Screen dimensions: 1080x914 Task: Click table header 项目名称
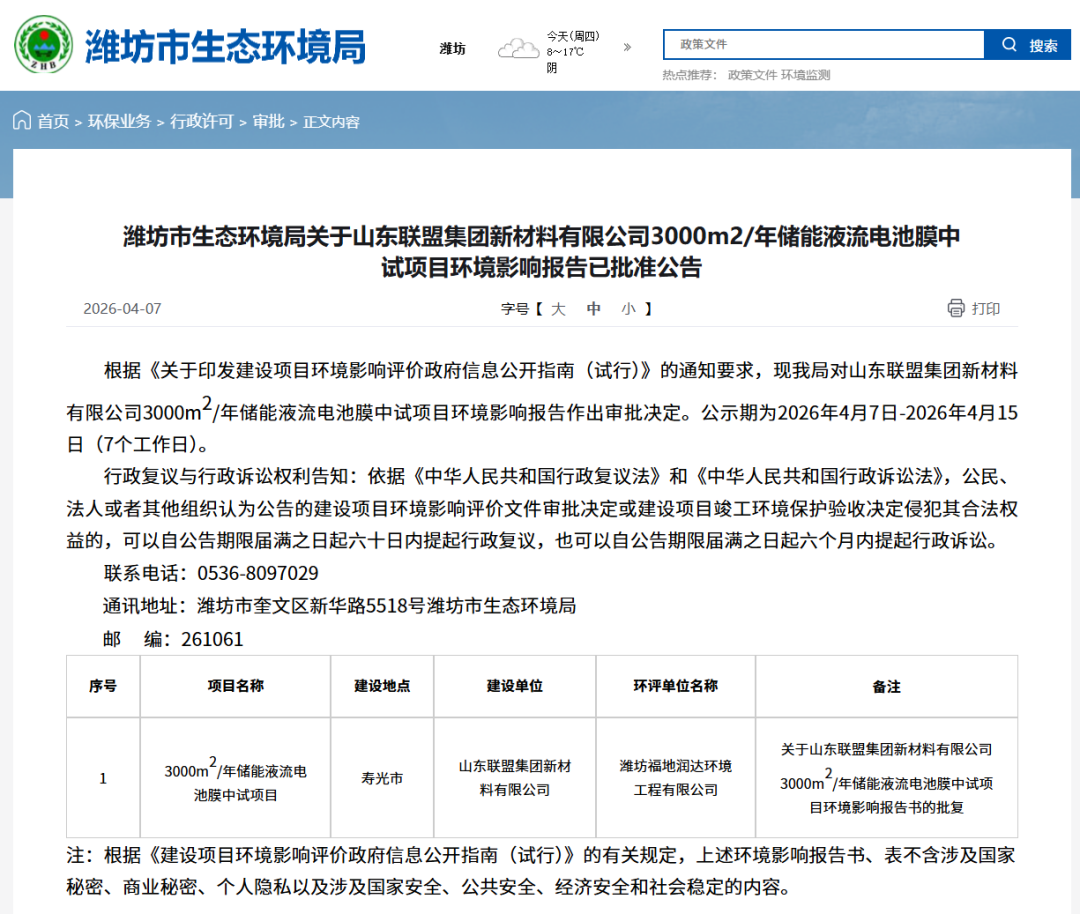pos(236,686)
